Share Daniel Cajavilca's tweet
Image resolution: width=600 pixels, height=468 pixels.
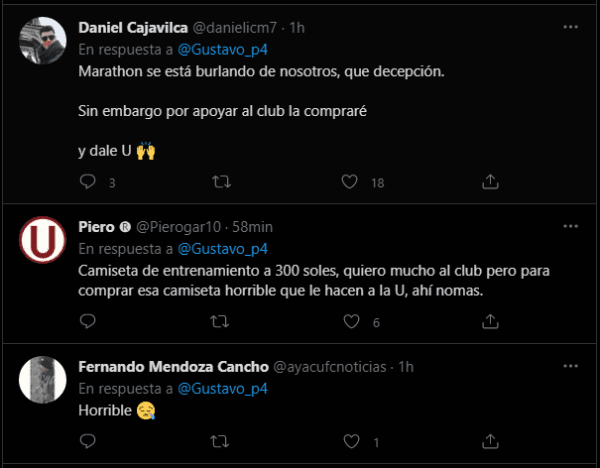coord(490,182)
